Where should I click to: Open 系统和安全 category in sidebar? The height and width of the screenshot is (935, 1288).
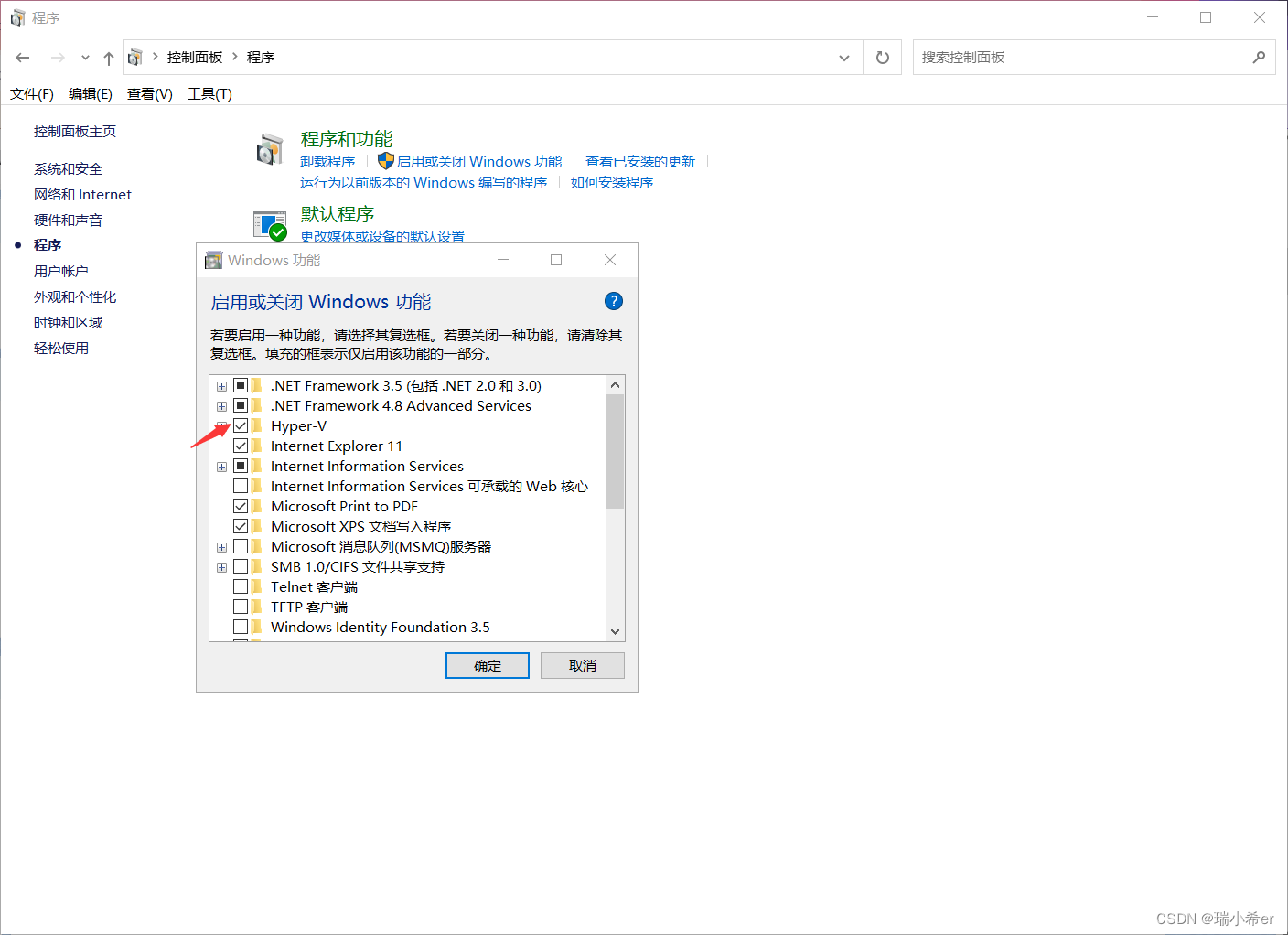68,168
